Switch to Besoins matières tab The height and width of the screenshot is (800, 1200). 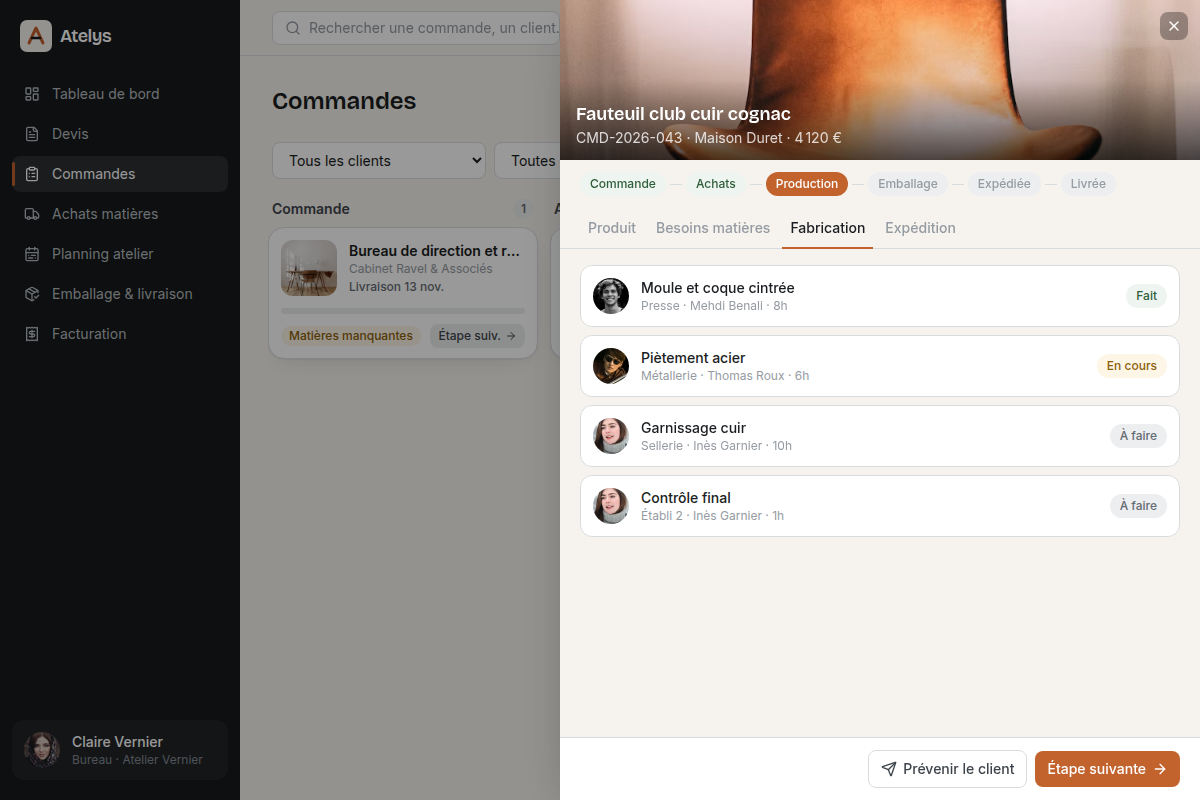[713, 228]
